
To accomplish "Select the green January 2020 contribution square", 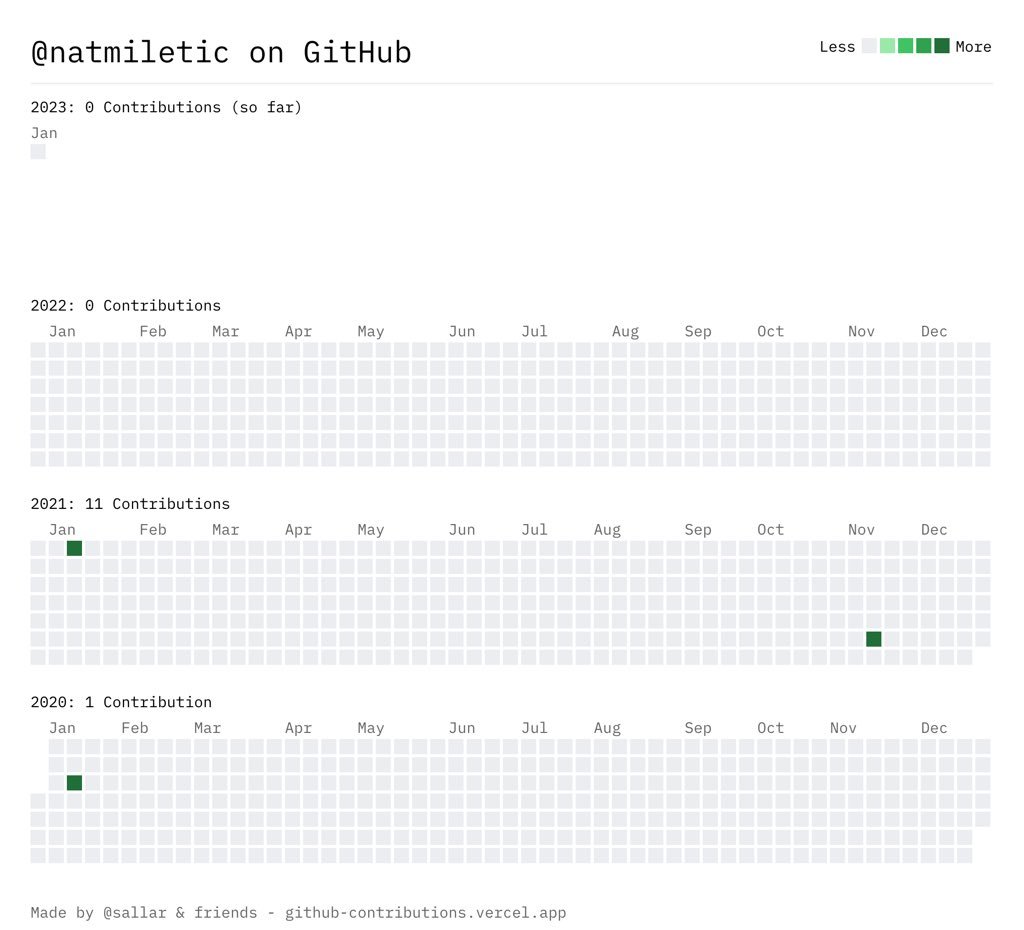I will [75, 783].
